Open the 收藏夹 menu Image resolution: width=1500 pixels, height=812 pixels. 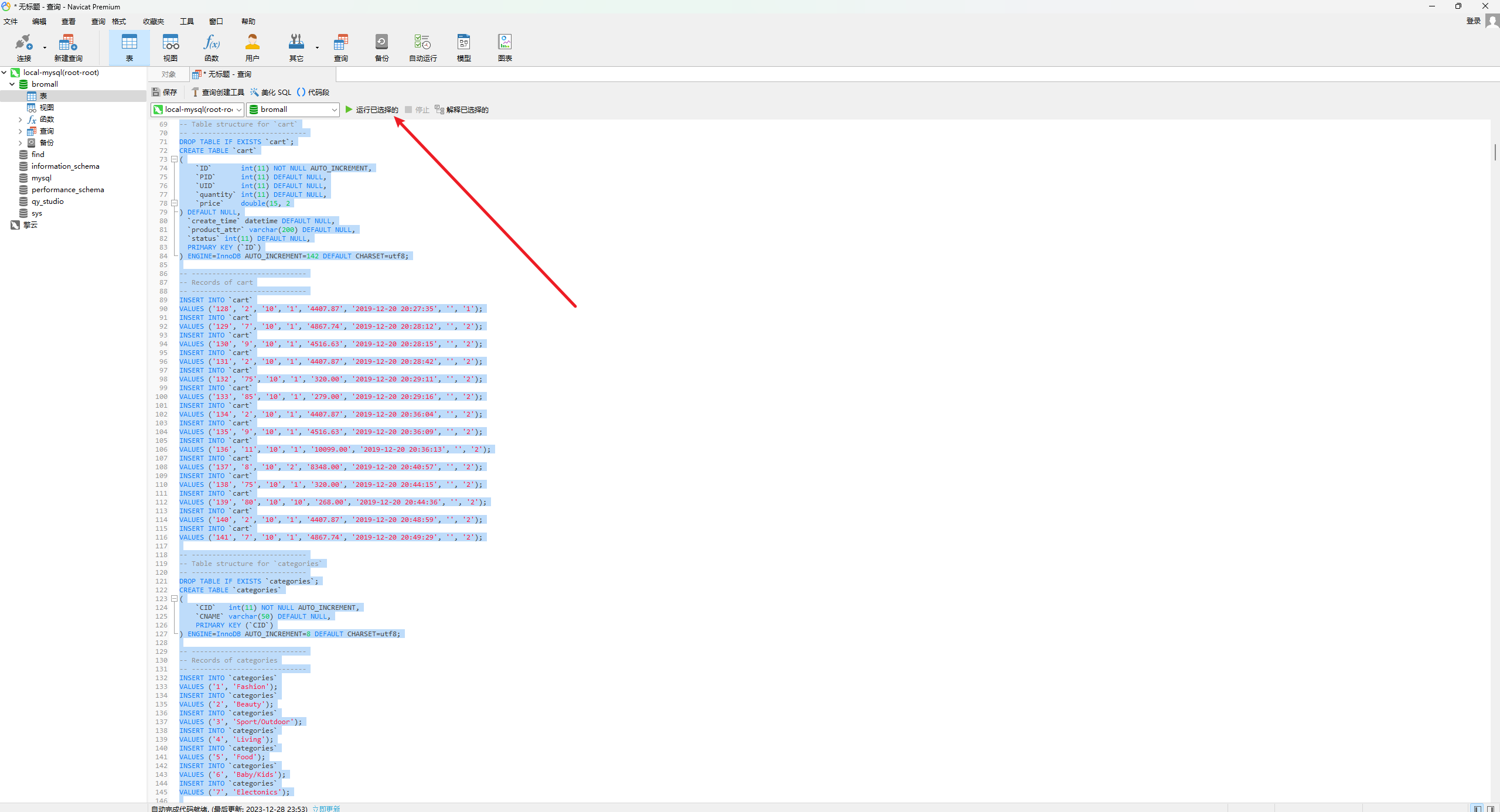click(x=154, y=21)
